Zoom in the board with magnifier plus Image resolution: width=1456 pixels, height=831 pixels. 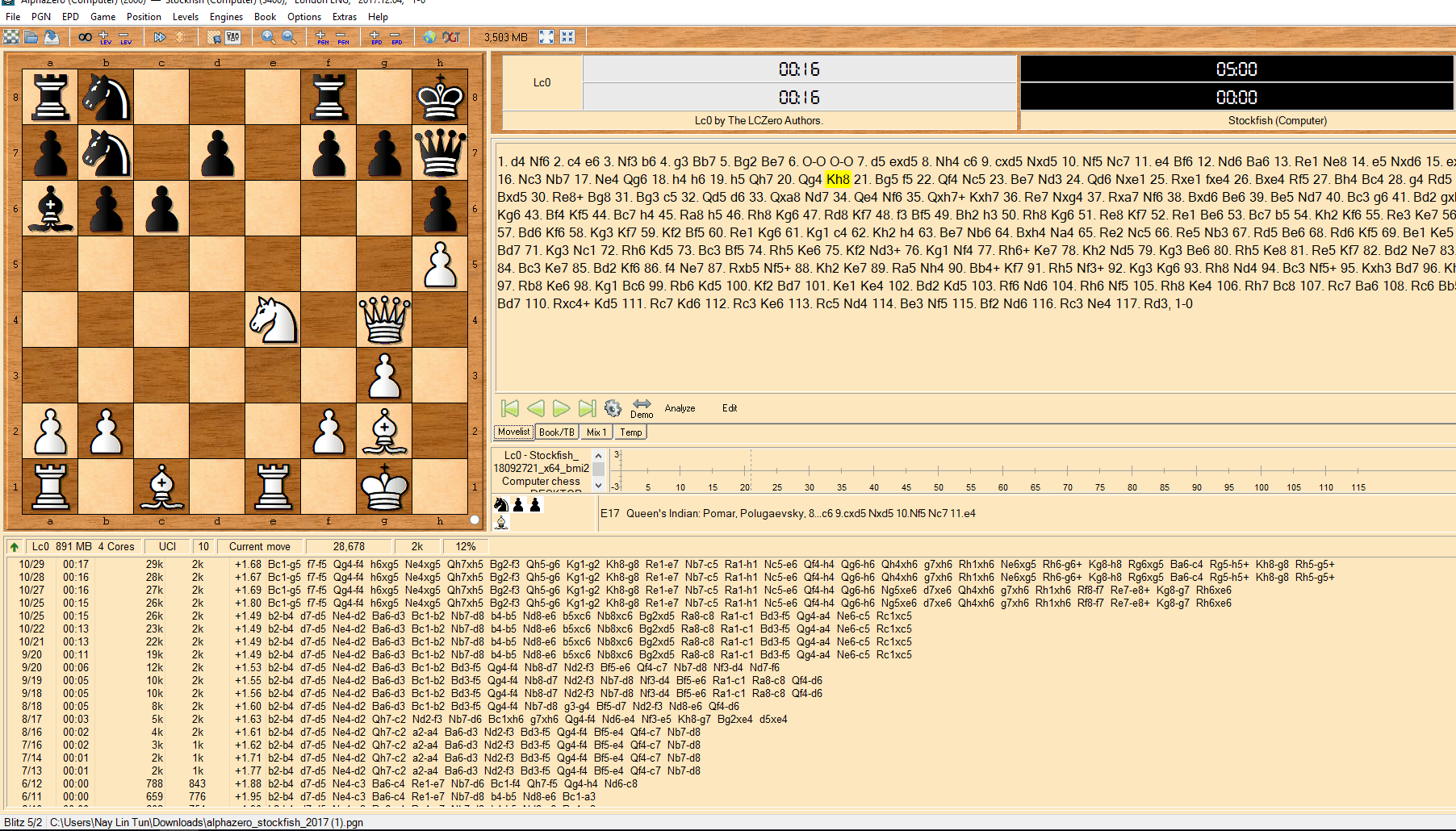click(269, 37)
